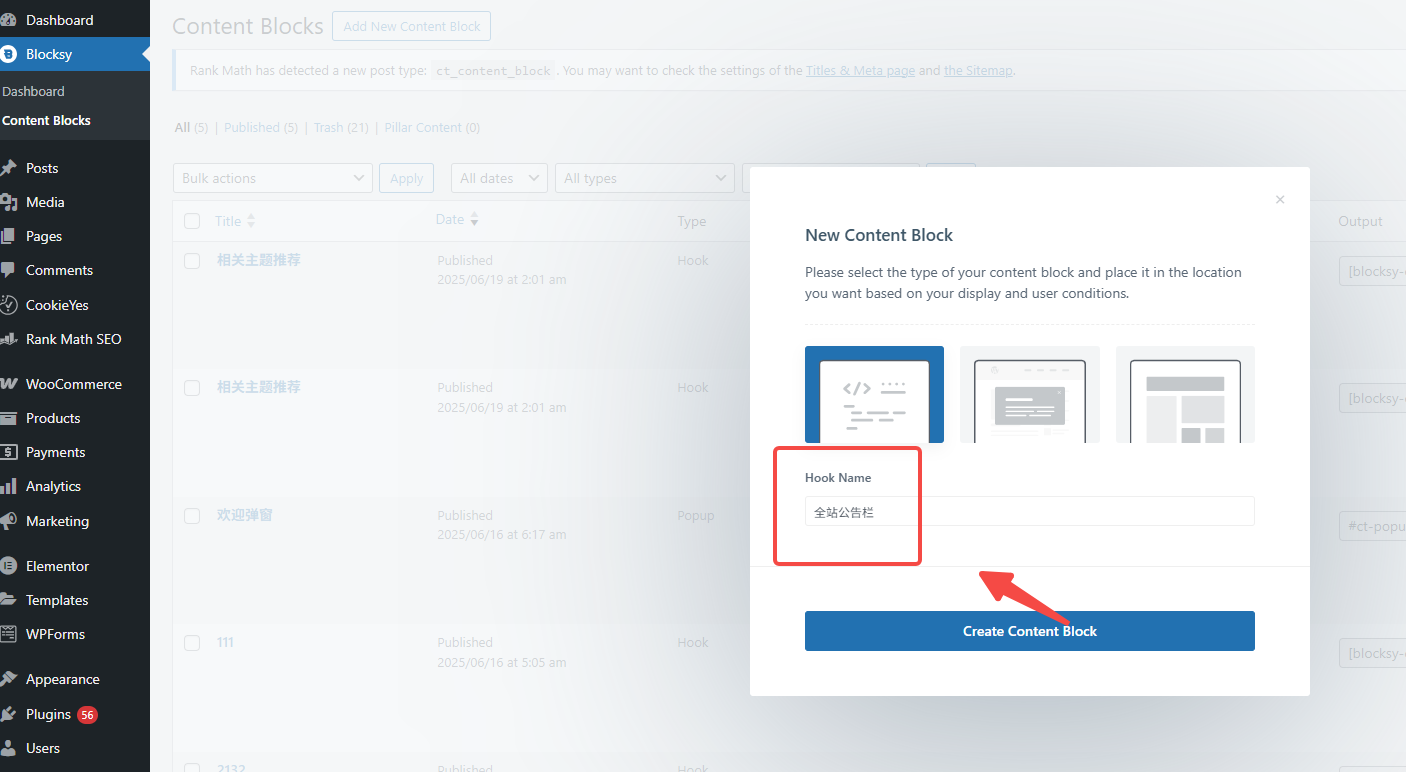Switch to the Published (5) filter tab
The image size is (1406, 772).
point(260,127)
